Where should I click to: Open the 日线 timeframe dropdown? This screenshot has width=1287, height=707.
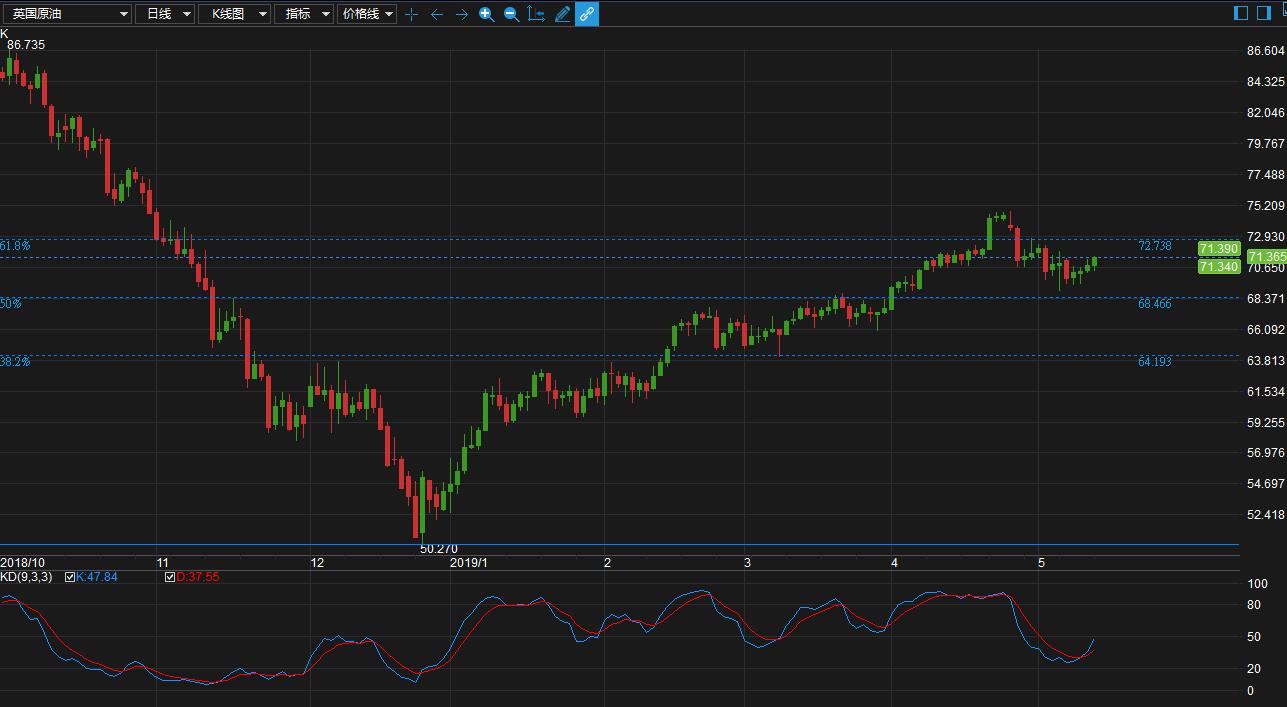(x=165, y=14)
